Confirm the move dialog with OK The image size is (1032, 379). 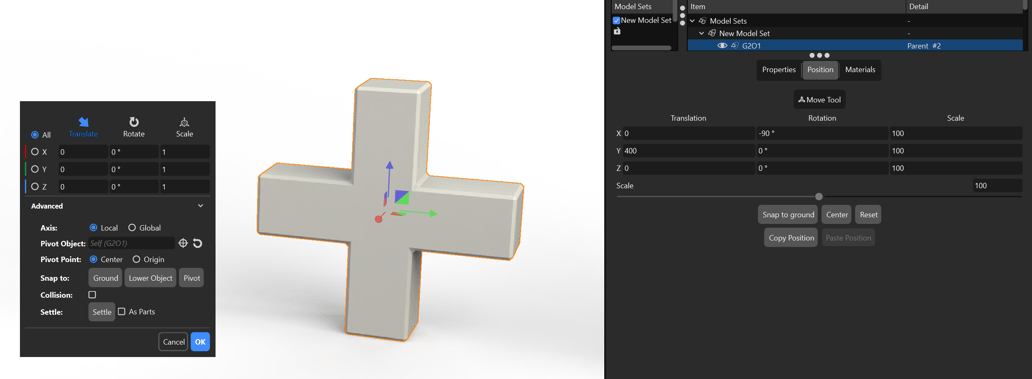pyautogui.click(x=200, y=342)
